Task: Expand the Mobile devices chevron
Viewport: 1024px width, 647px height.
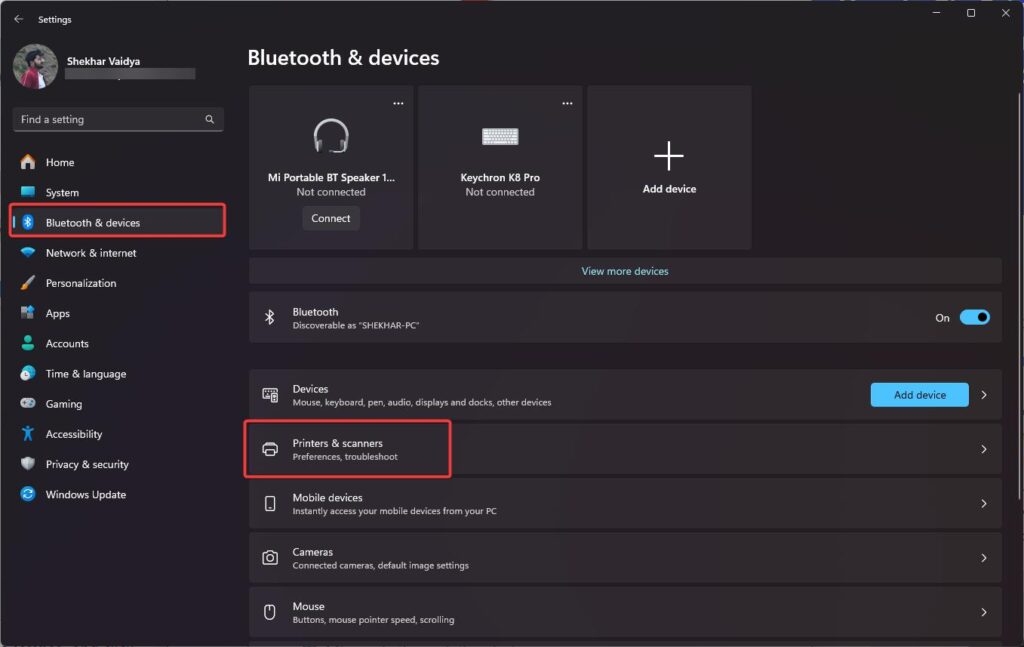Action: pos(984,503)
